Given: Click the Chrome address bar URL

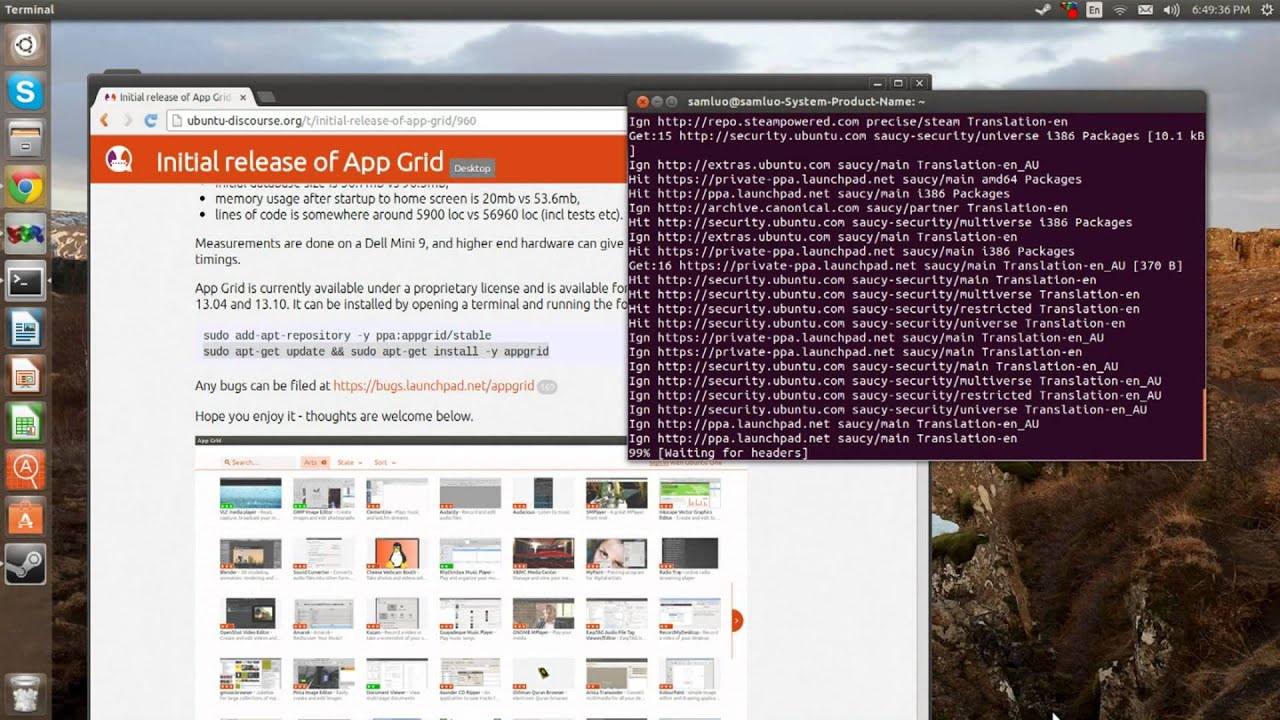Looking at the screenshot, I should click(331, 120).
